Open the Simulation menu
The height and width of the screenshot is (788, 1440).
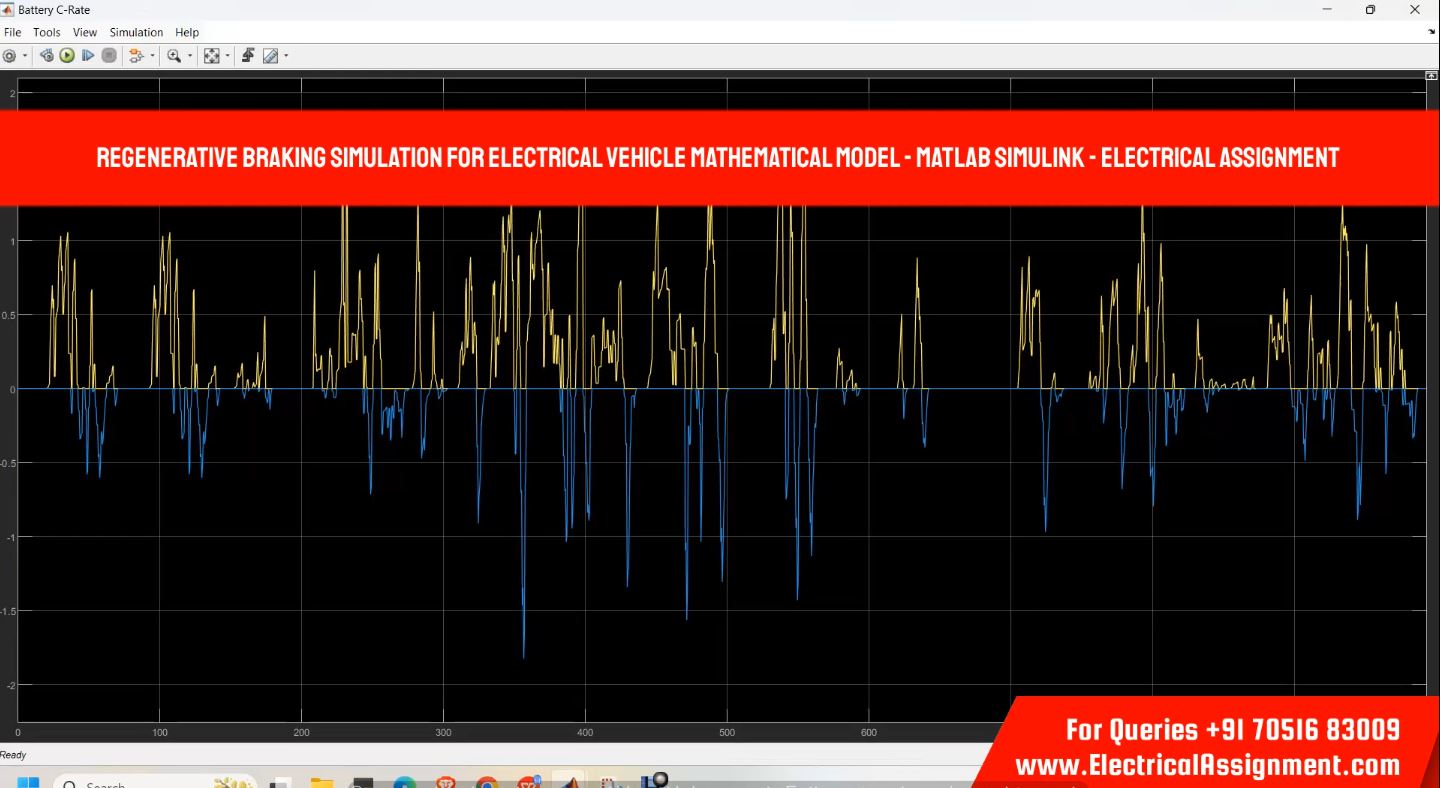[x=136, y=33]
